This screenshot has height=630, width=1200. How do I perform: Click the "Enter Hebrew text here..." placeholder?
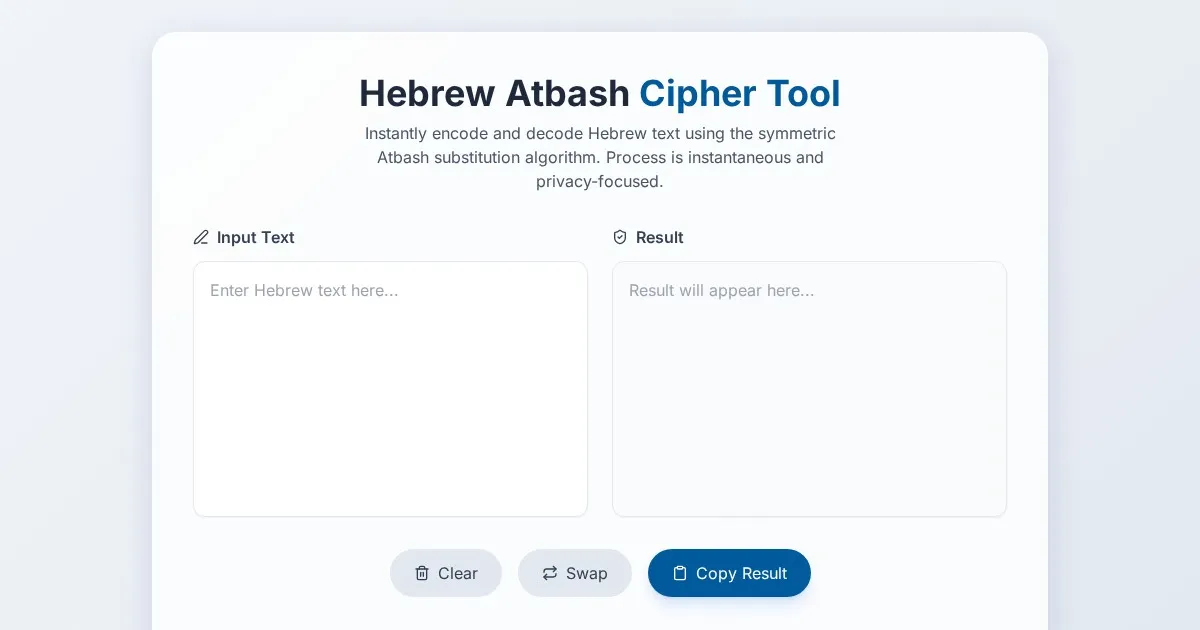click(304, 290)
